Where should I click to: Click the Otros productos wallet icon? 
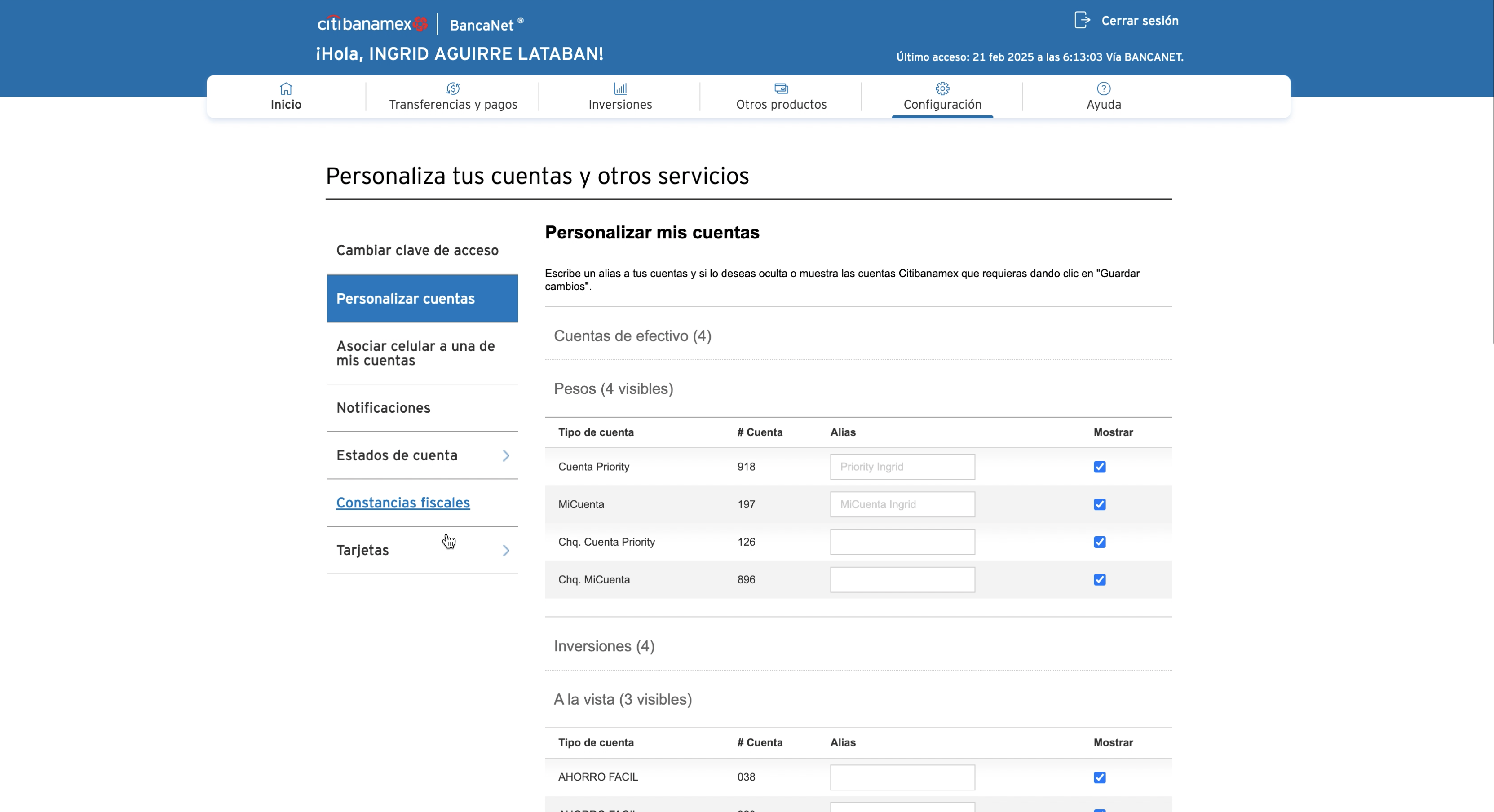(x=781, y=89)
